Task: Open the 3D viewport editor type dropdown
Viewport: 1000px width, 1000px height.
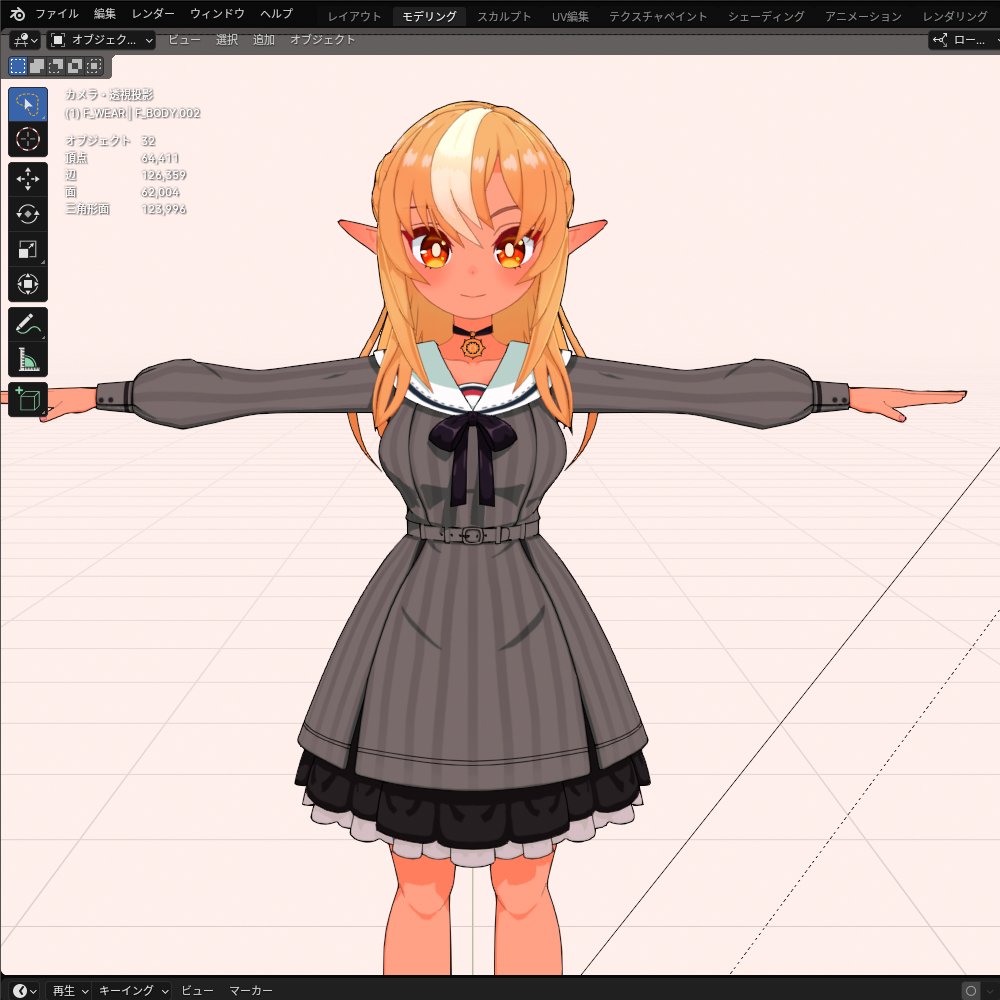Action: click(x=26, y=40)
